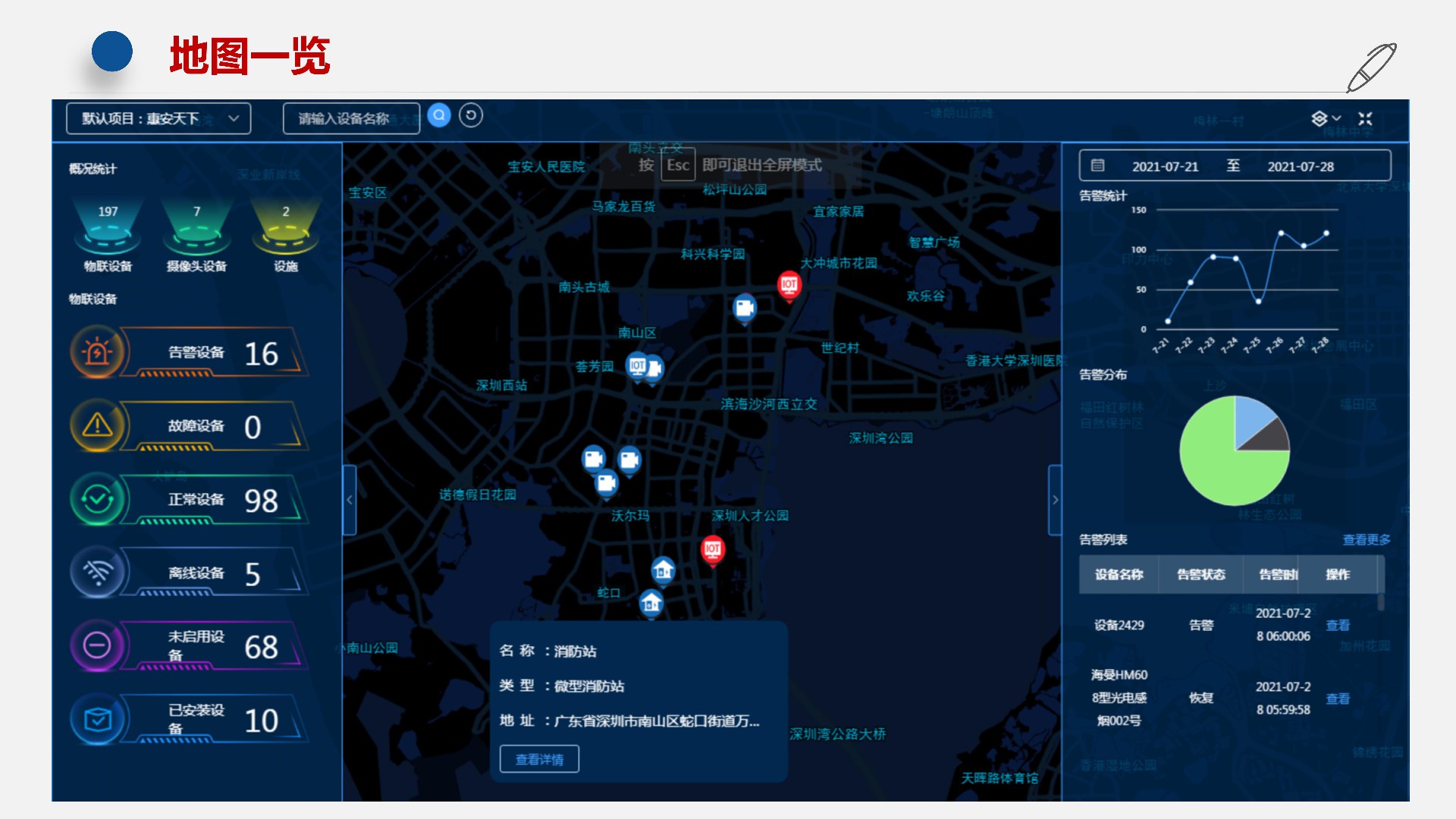Click the circular reset refresh icon

471,115
